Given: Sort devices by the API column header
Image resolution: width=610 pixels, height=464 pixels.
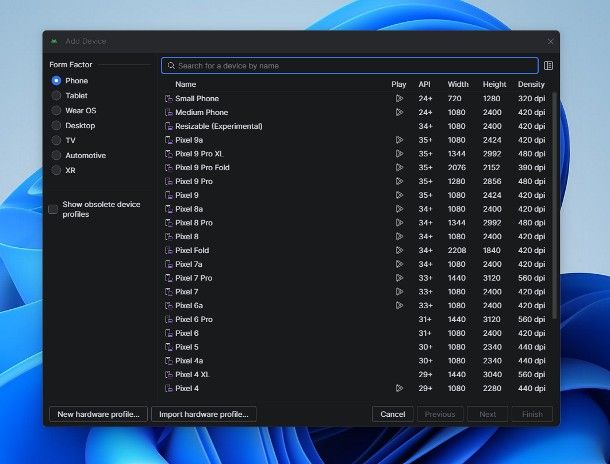Looking at the screenshot, I should (424, 84).
